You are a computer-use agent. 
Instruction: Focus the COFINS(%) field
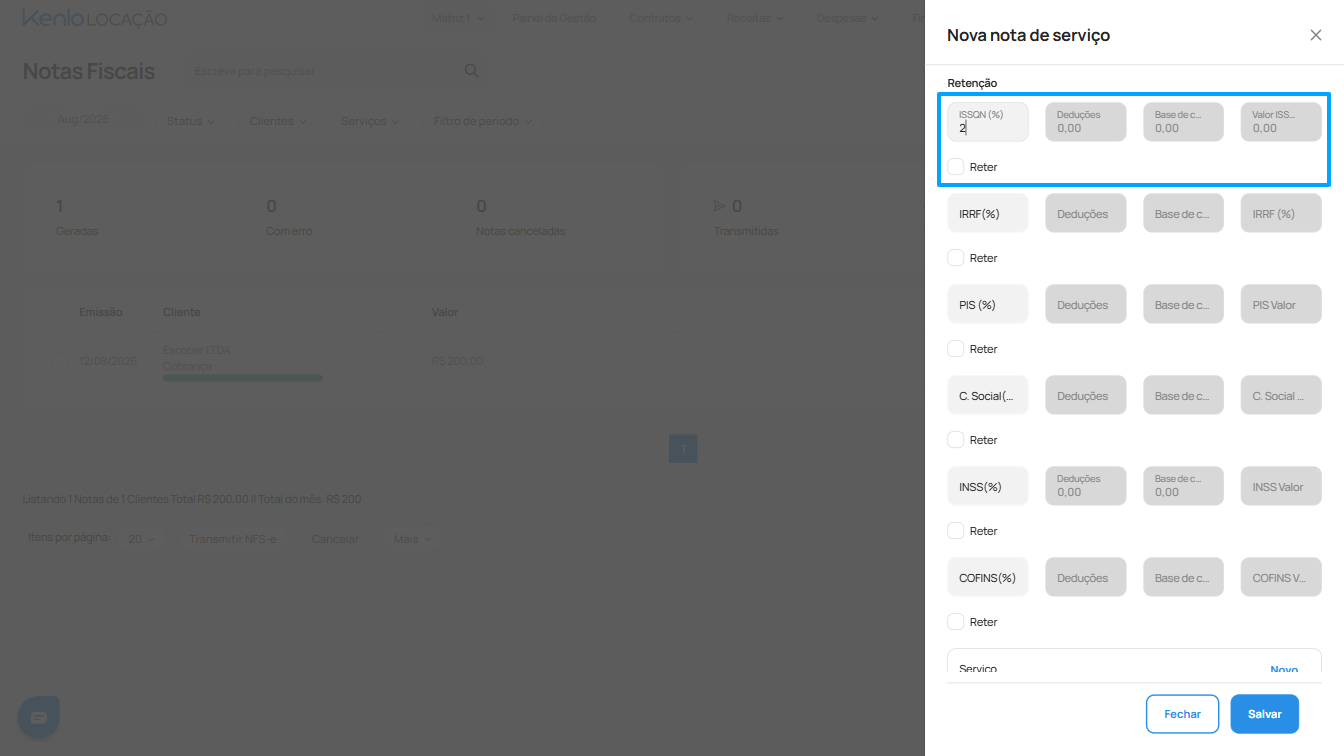988,577
